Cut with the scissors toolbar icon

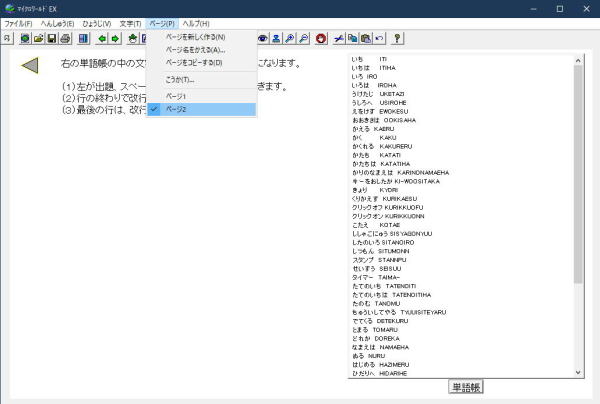(x=339, y=38)
